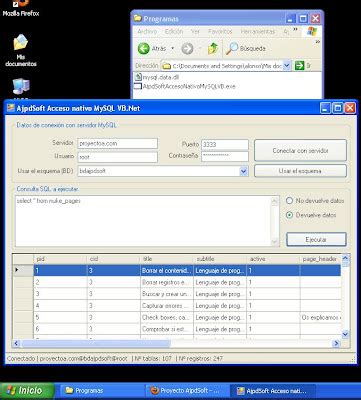The width and height of the screenshot is (361, 400).
Task: Click data grid horizontal scrollbar right arrow
Action: pos(336,343)
